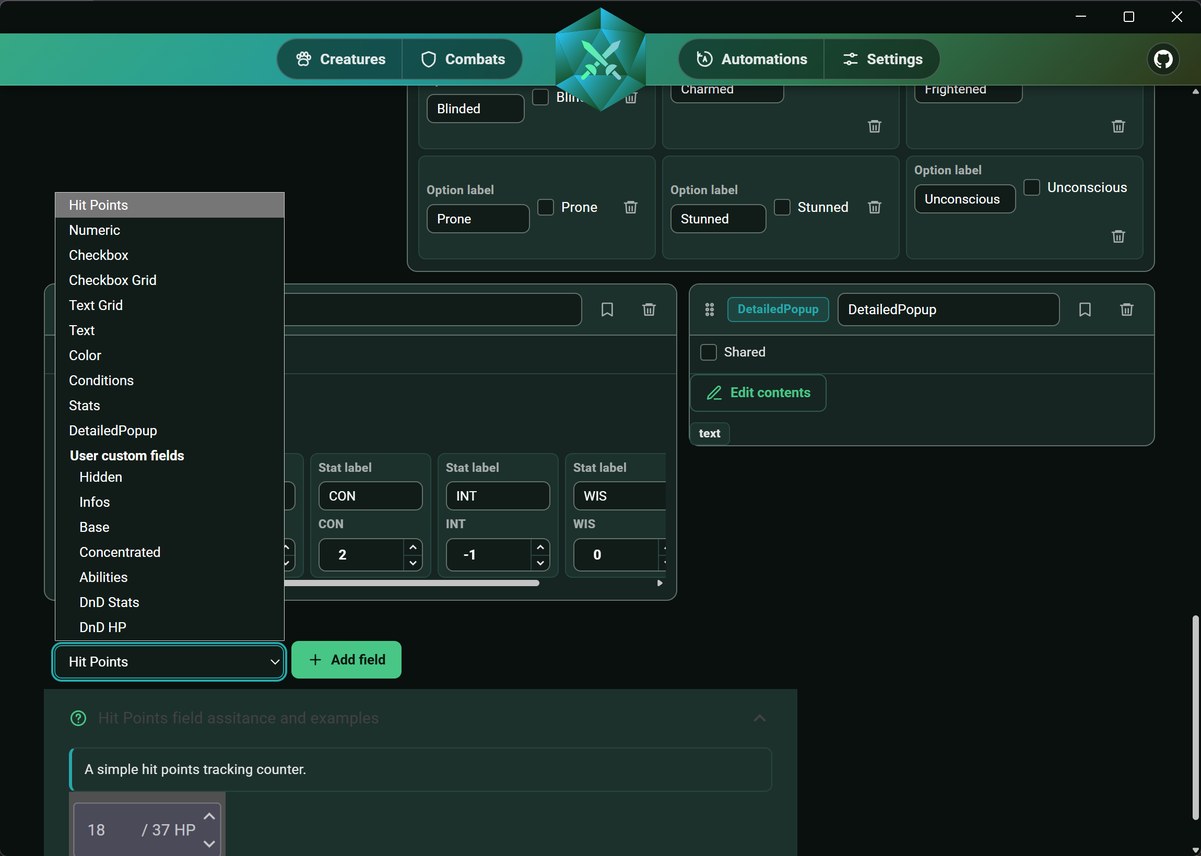Screen dimensions: 1201x856
Task: Increase the CON stat value
Action: (413, 547)
